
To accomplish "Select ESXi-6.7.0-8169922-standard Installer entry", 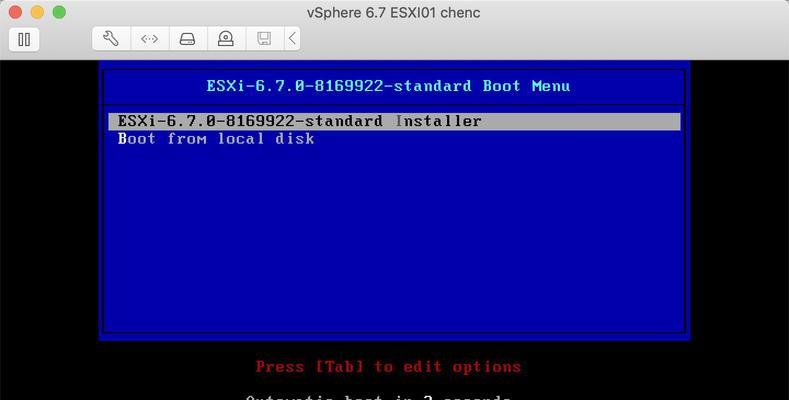I will pos(394,121).
